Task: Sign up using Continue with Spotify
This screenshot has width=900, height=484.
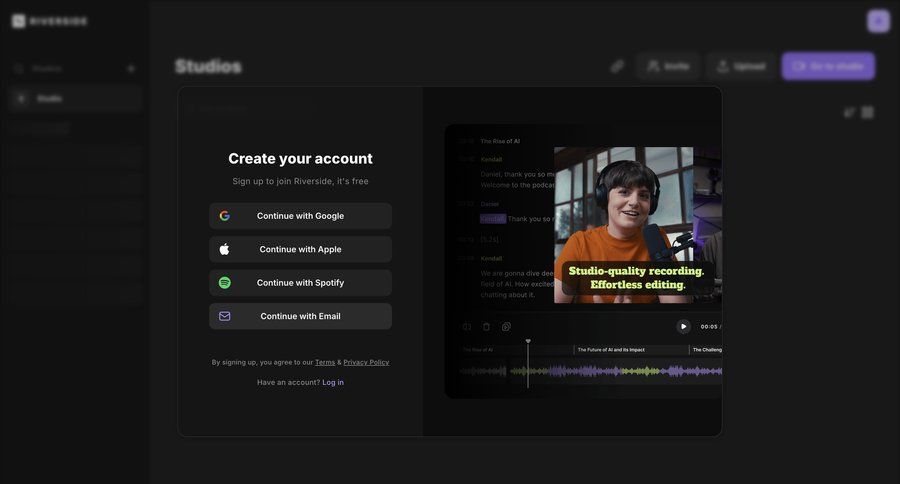Action: (x=300, y=282)
